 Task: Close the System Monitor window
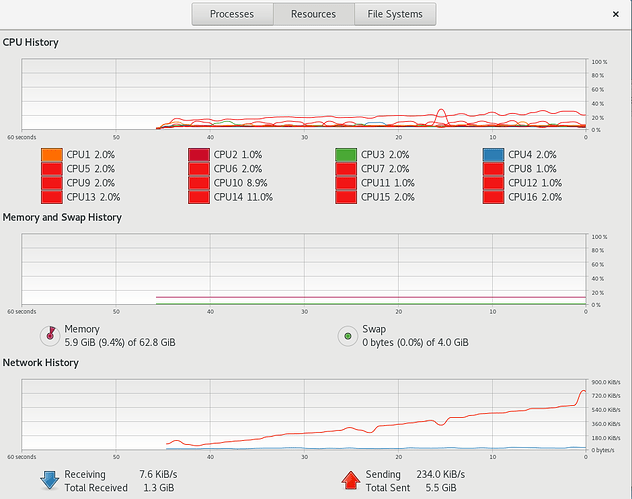[x=612, y=14]
